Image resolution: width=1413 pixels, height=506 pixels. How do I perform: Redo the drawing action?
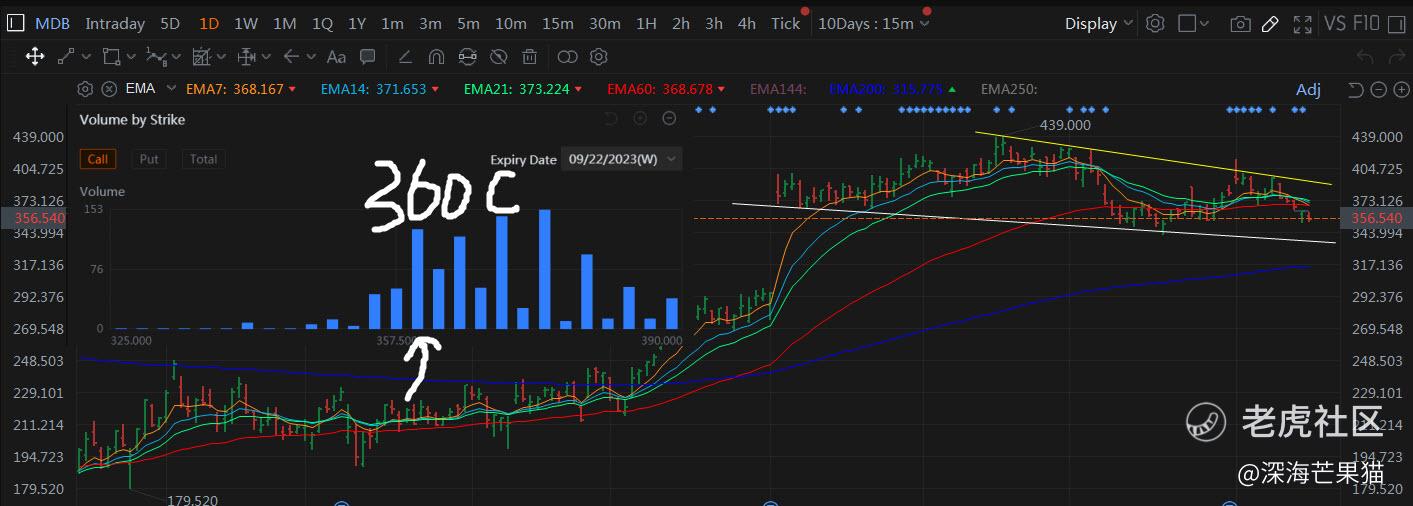(x=1395, y=57)
